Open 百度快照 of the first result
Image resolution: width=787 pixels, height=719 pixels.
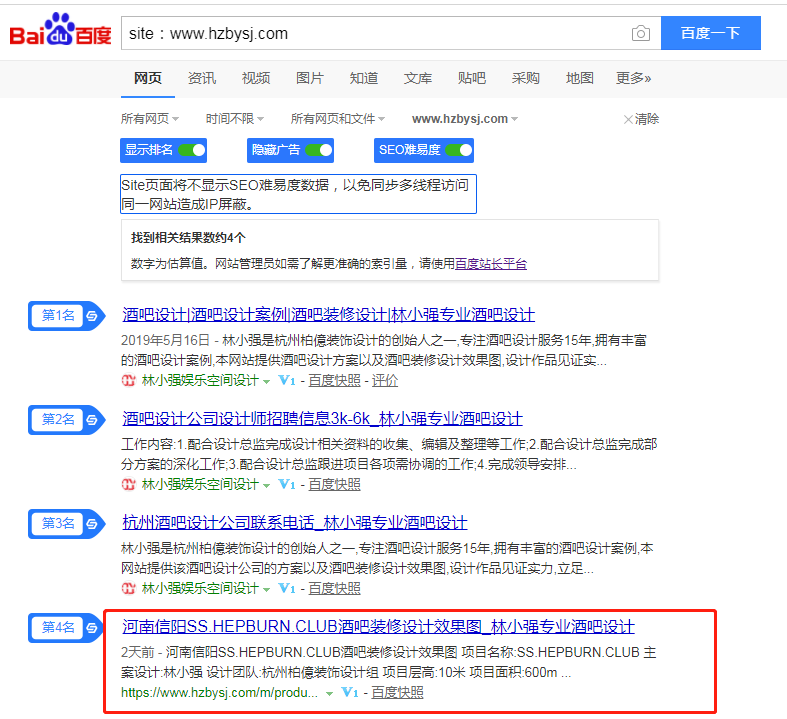[x=334, y=381]
